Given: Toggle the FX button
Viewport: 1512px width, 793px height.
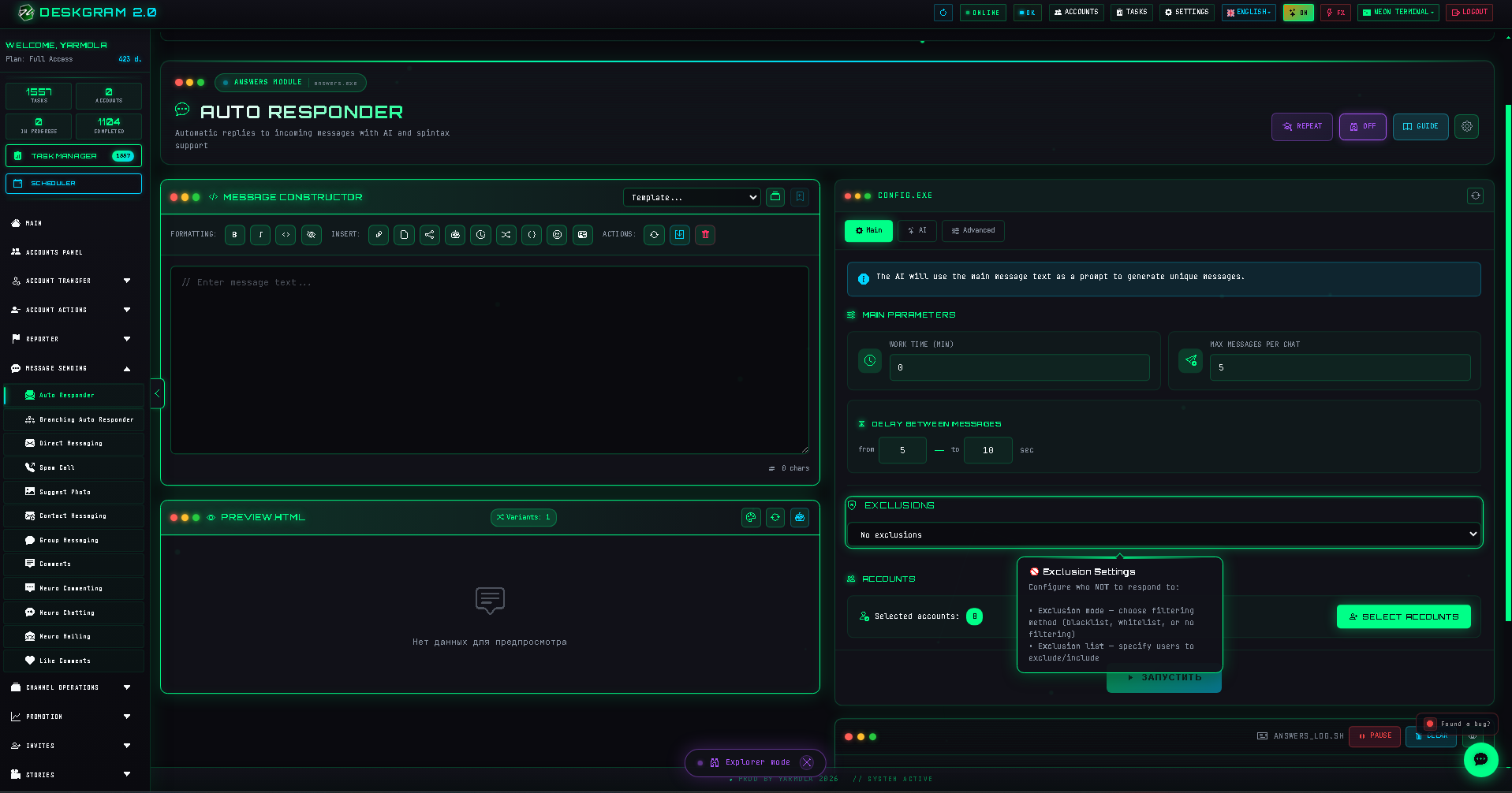Looking at the screenshot, I should (1335, 13).
